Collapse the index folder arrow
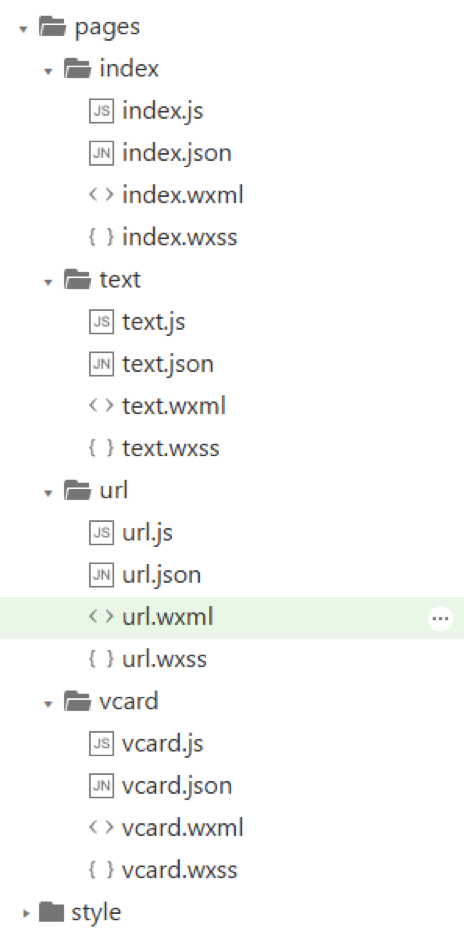The image size is (464, 932). click(48, 71)
